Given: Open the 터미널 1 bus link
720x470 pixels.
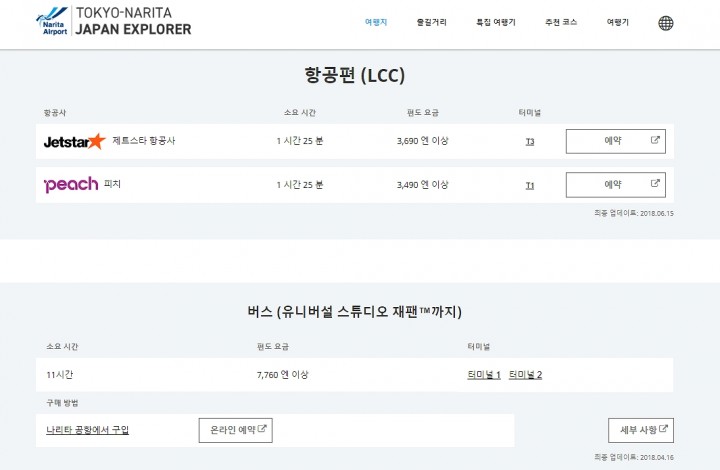Looking at the screenshot, I should click(x=484, y=375).
